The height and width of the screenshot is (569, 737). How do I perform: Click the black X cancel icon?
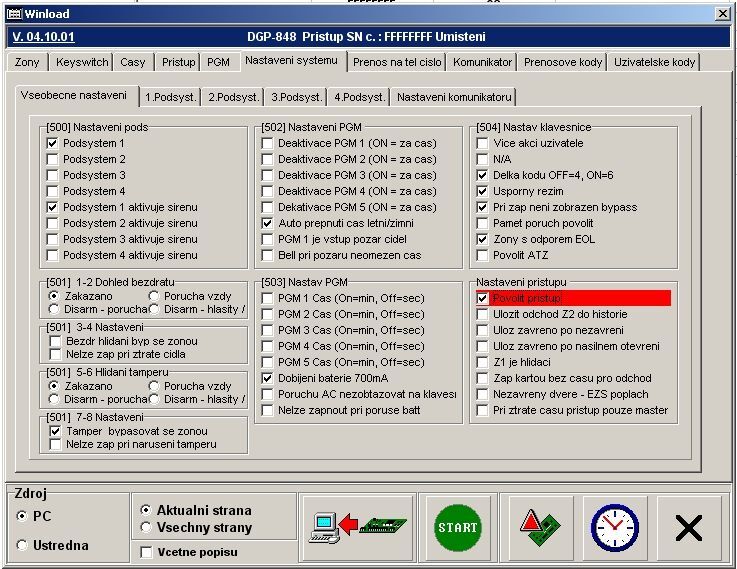point(688,526)
